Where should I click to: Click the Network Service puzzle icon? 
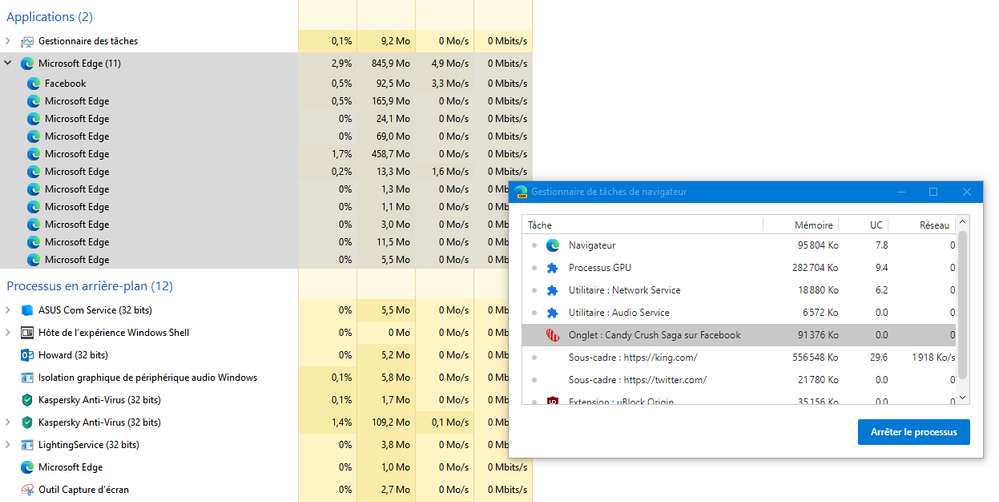click(552, 290)
